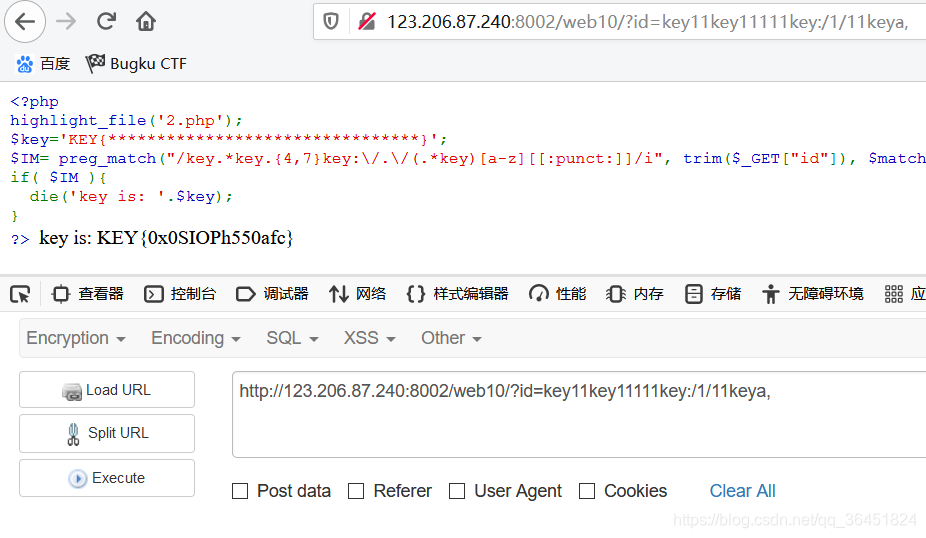Click the Baidu paw bookmark icon
This screenshot has width=926, height=538.
[25, 64]
